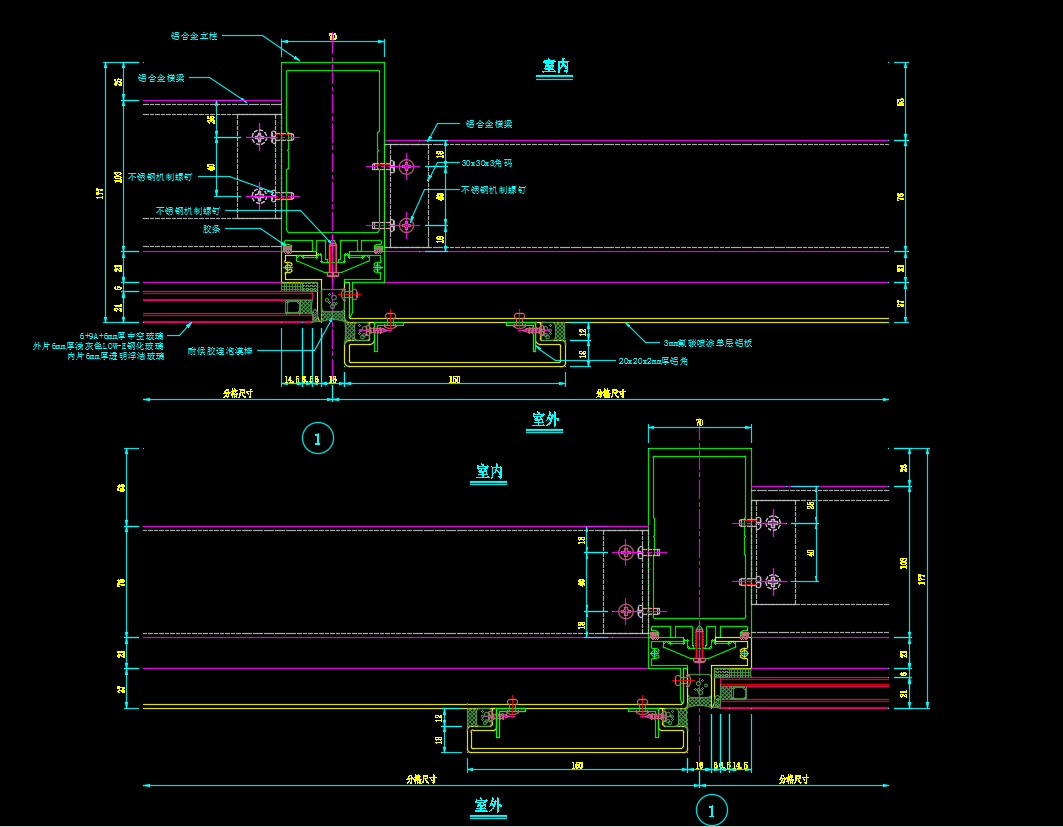Select the 177 vertical dimension at far right
Screen dimensions: 1063x827
(x=923, y=577)
